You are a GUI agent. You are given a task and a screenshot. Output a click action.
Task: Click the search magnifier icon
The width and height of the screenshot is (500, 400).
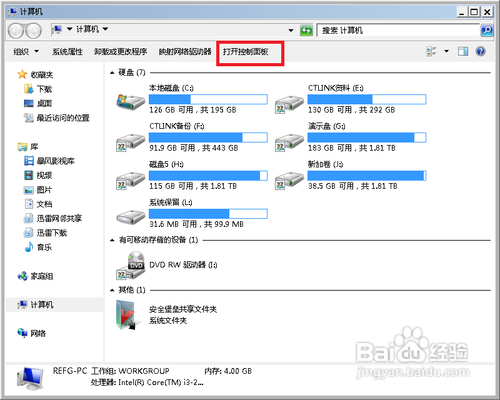click(x=487, y=31)
